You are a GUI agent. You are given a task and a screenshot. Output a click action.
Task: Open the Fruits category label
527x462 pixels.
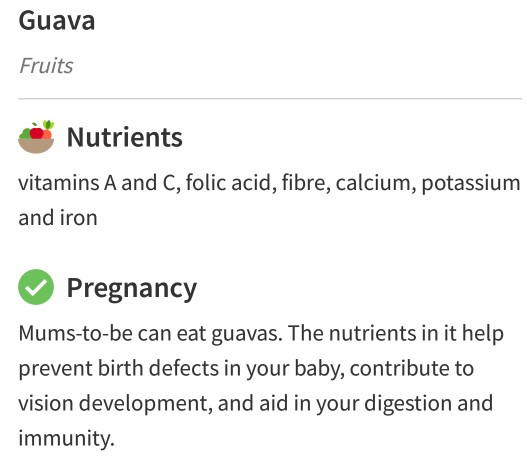[46, 66]
